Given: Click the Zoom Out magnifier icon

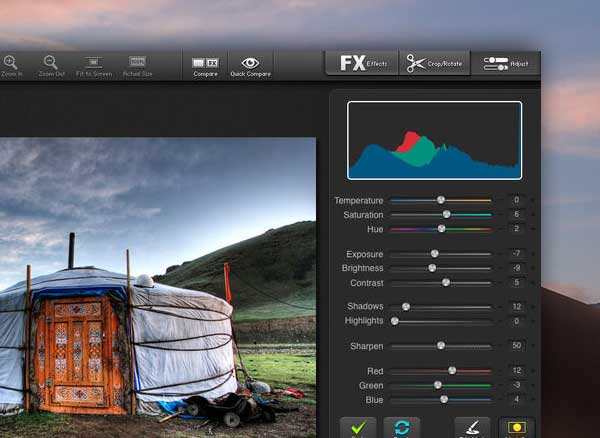Looking at the screenshot, I should [x=51, y=62].
